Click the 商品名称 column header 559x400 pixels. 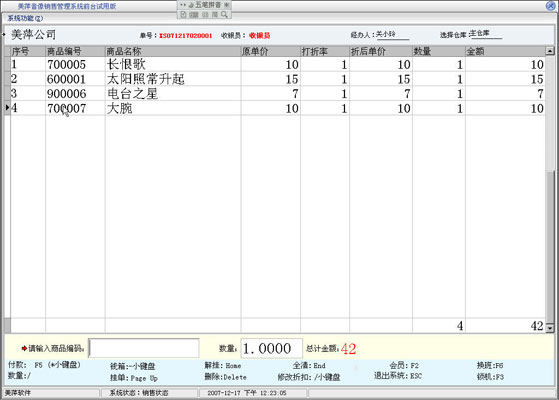173,51
